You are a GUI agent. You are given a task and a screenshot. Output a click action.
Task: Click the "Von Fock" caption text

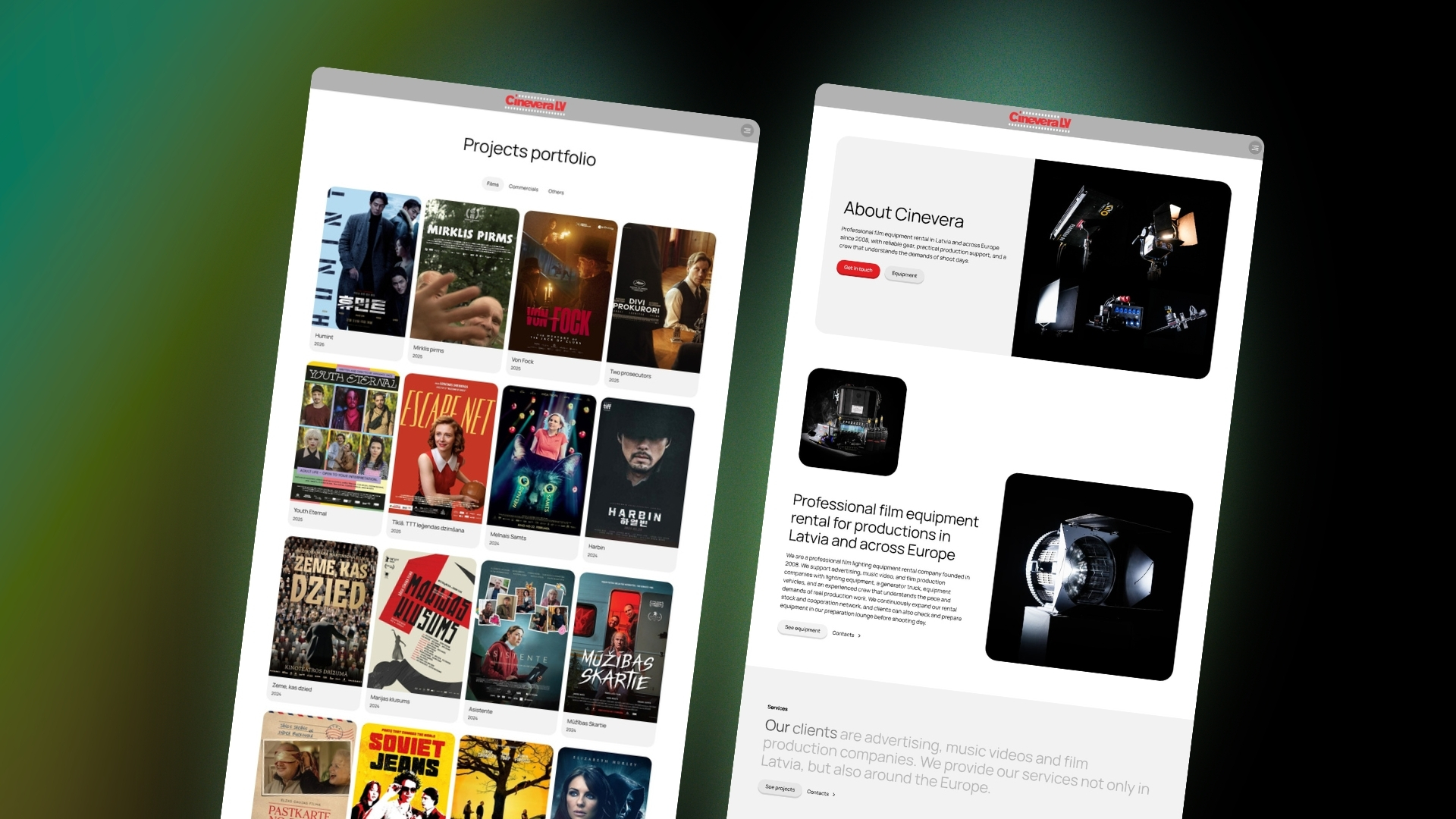click(x=522, y=361)
